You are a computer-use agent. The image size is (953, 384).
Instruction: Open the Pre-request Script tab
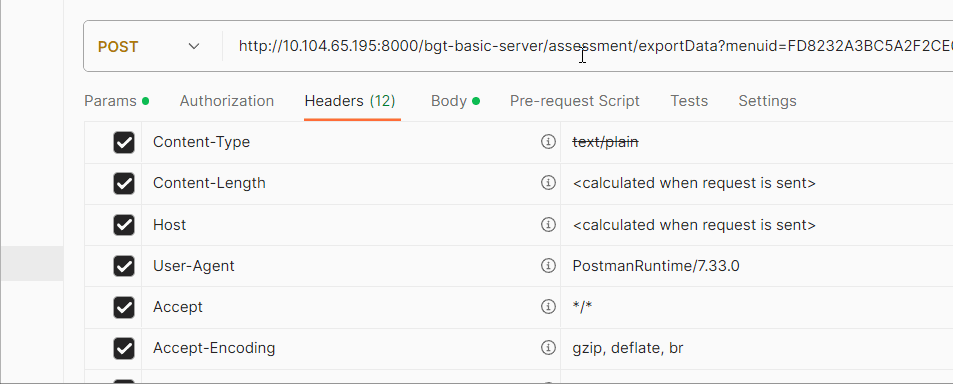[x=574, y=101]
